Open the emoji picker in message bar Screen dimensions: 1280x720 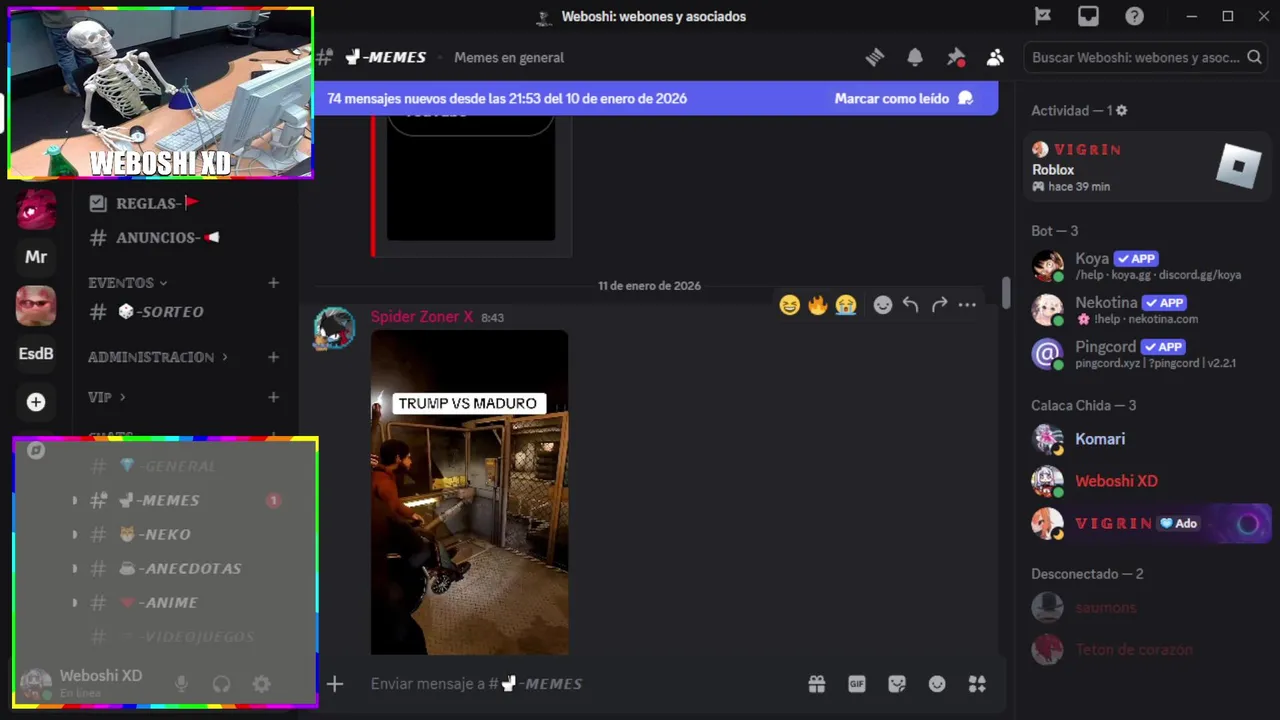pyautogui.click(x=937, y=684)
